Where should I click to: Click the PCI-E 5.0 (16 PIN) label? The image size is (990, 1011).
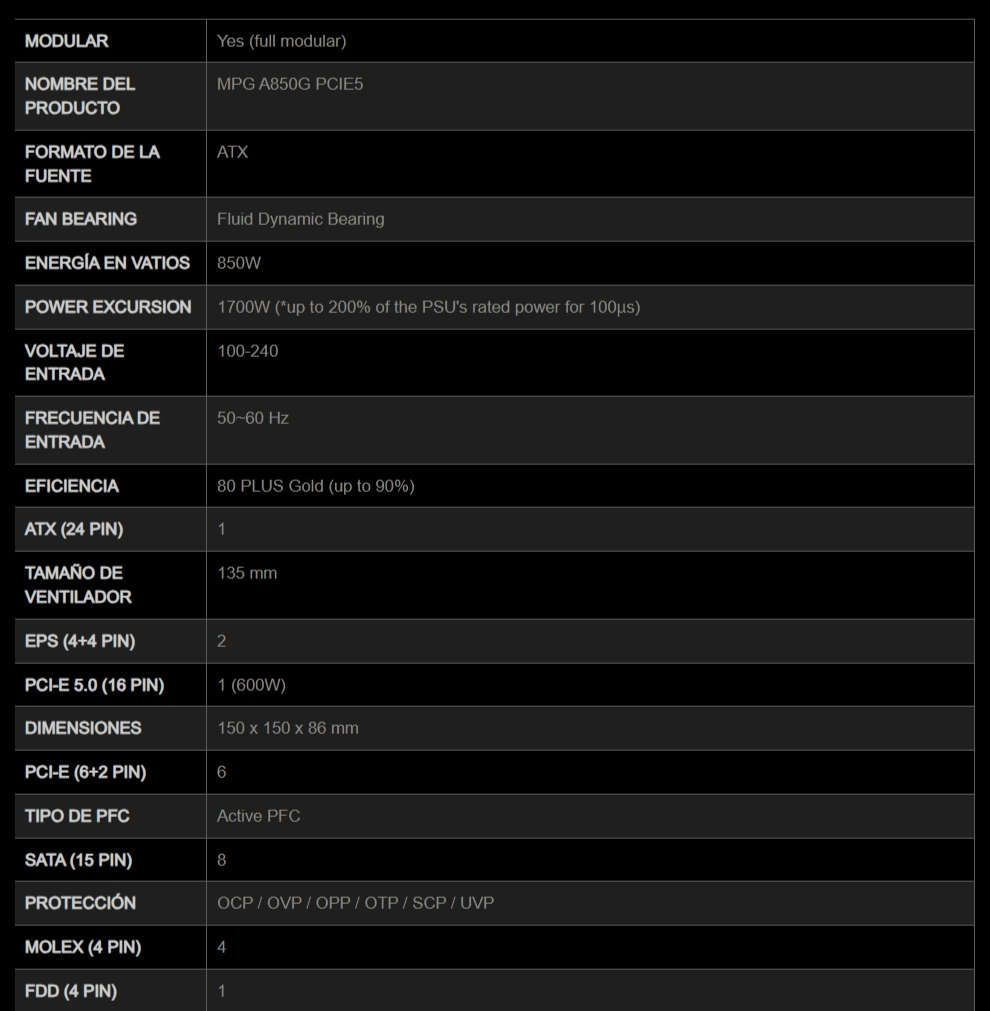(94, 685)
